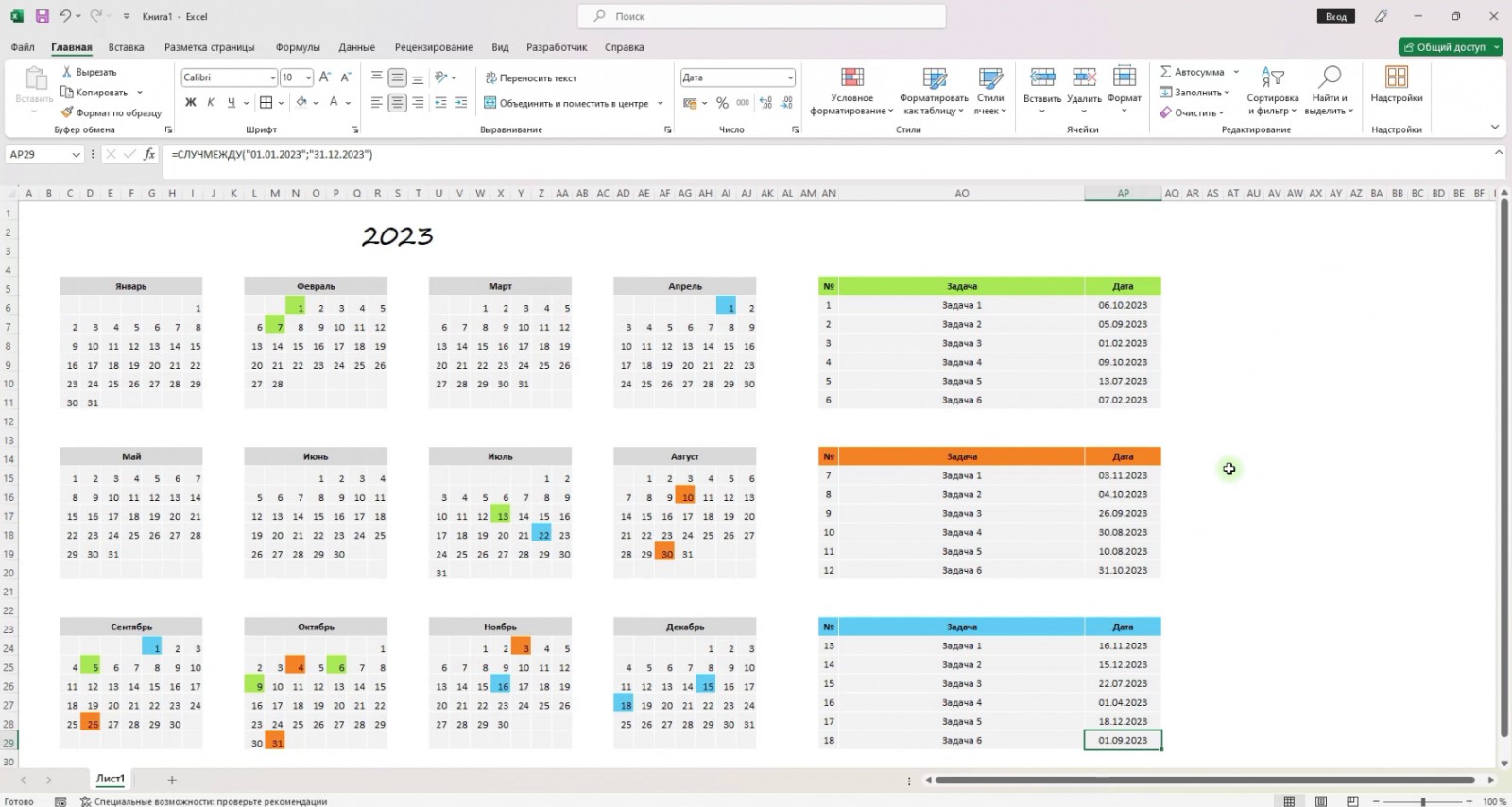Click the Undo arrow icon
Viewport: 1512px width, 807px height.
(x=64, y=16)
